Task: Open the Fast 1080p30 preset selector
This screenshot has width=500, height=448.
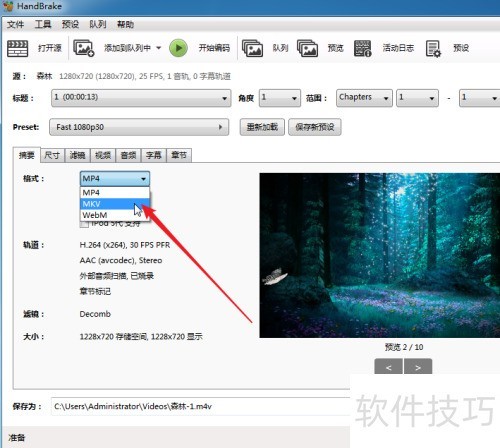Action: pos(139,127)
